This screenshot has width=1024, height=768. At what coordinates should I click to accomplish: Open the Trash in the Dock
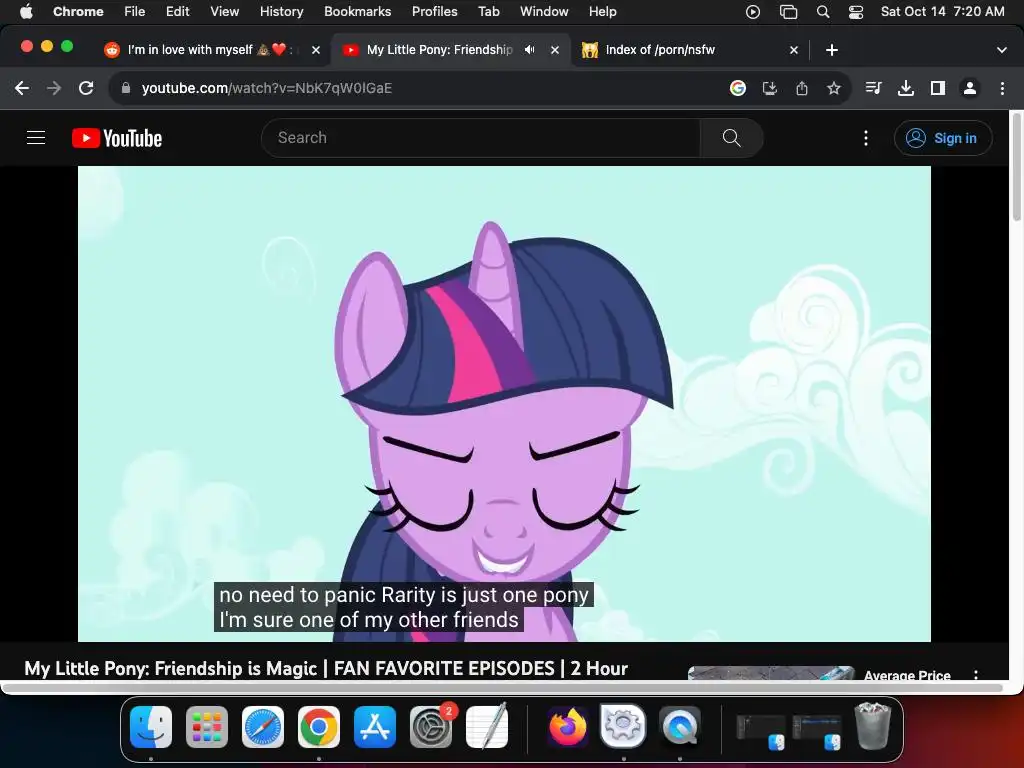(872, 726)
